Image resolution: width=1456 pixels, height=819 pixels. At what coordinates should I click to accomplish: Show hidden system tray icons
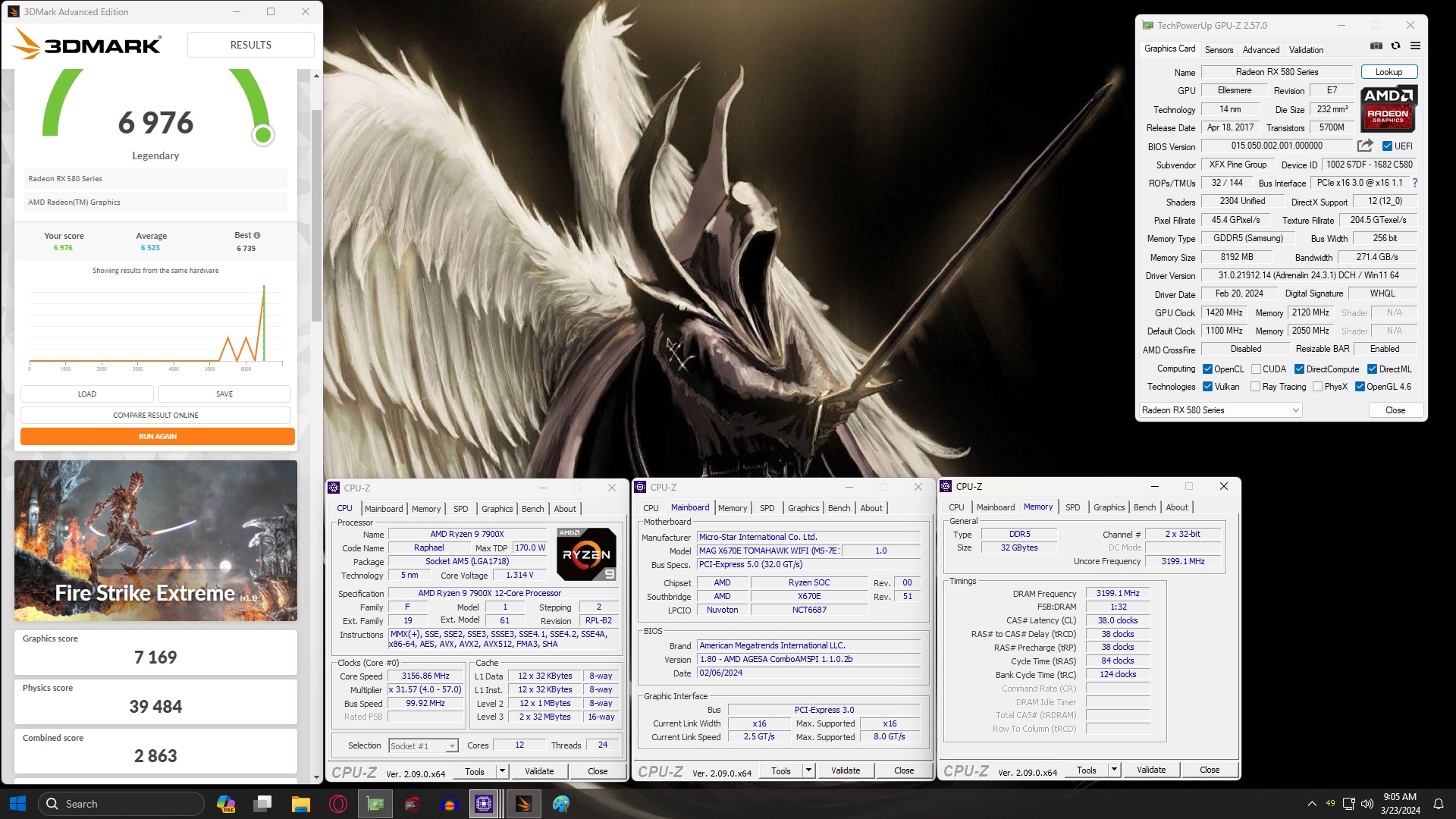click(x=1312, y=804)
